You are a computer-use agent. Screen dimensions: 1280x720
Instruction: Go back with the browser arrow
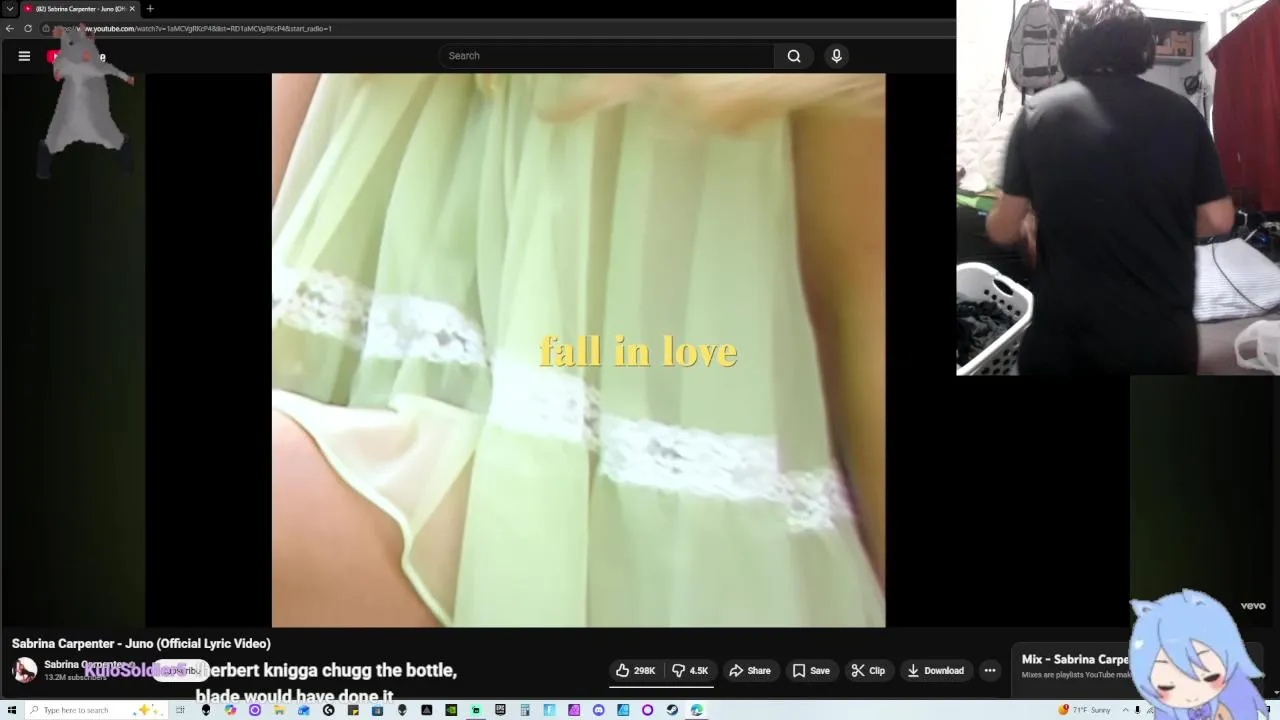[x=10, y=28]
